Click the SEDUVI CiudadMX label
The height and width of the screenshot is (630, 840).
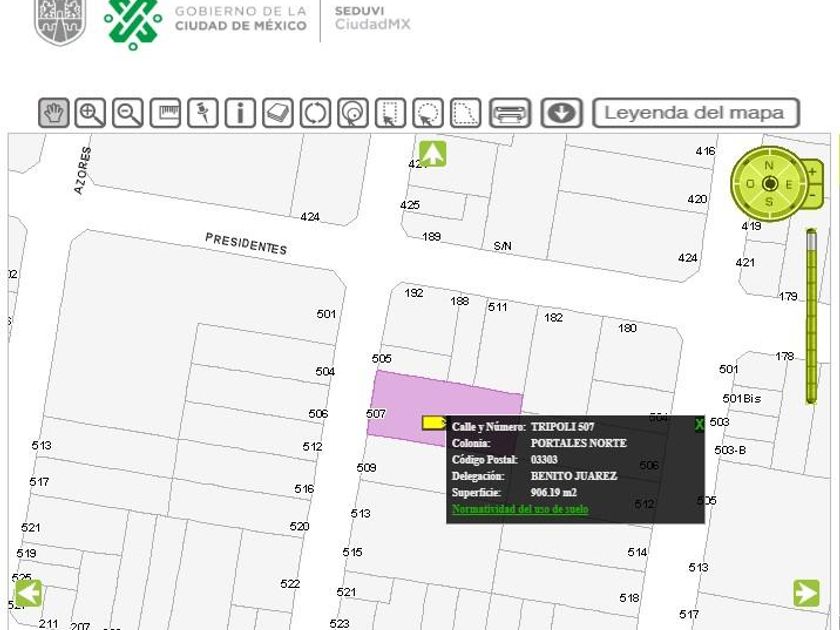pyautogui.click(x=372, y=18)
